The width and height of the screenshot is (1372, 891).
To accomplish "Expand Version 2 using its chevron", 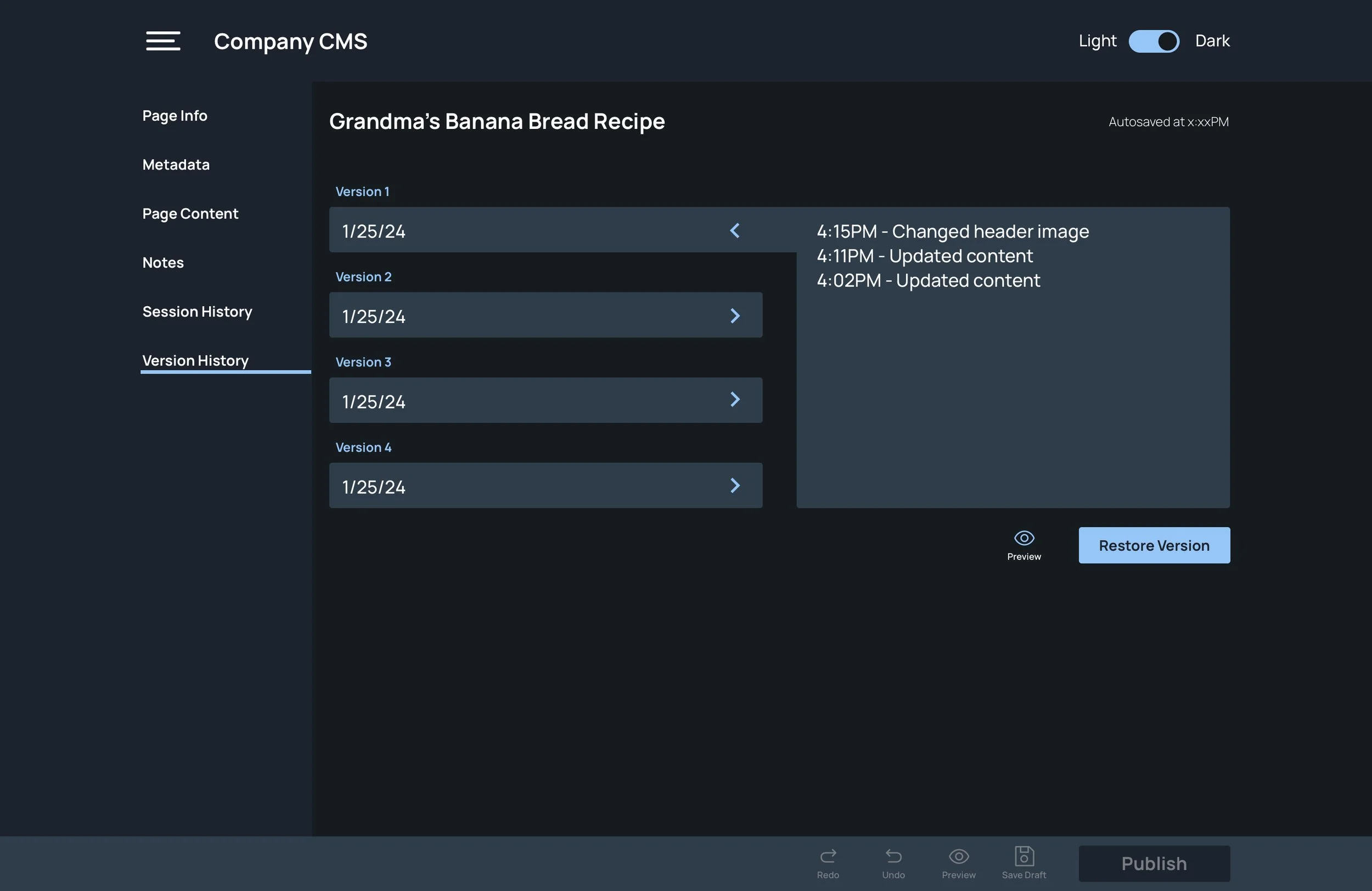I will tap(734, 316).
